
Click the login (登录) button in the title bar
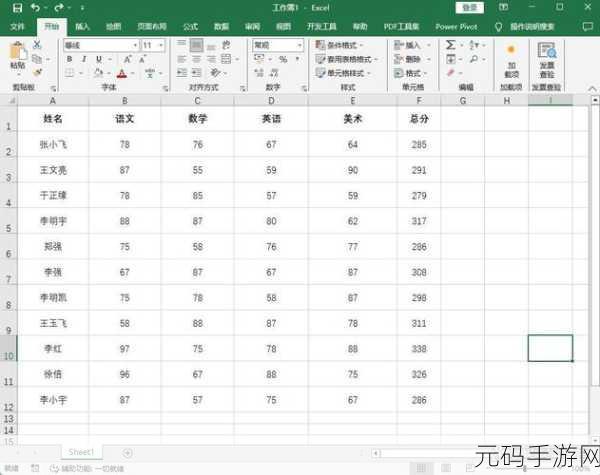coord(470,8)
